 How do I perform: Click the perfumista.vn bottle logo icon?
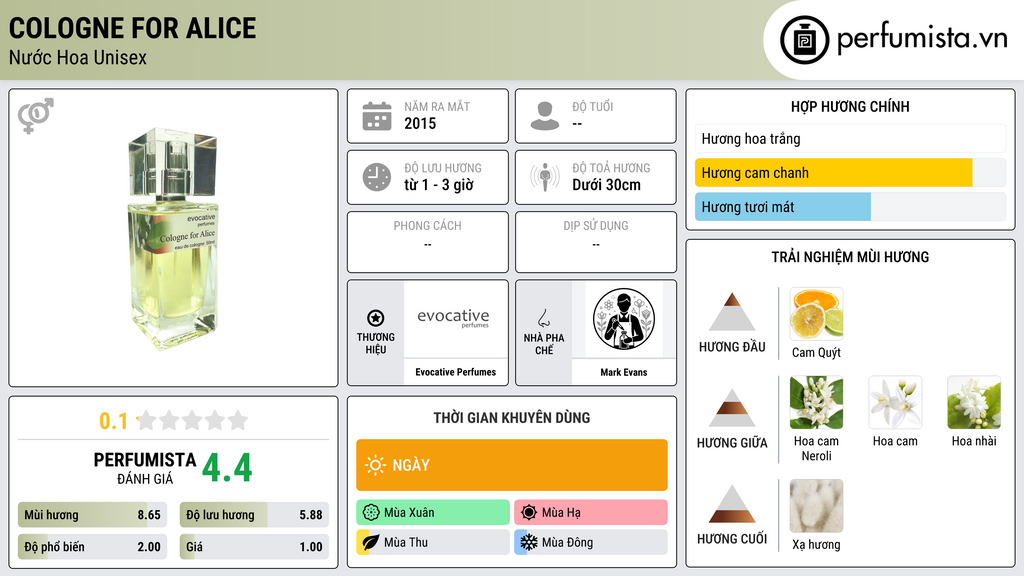click(x=804, y=40)
